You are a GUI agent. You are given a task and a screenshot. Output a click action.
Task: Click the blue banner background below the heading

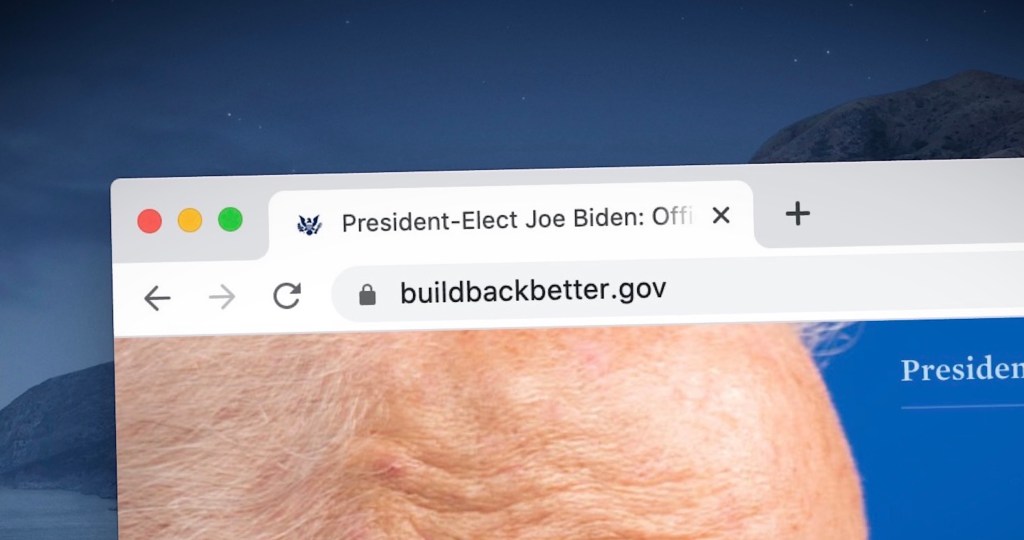click(x=947, y=477)
